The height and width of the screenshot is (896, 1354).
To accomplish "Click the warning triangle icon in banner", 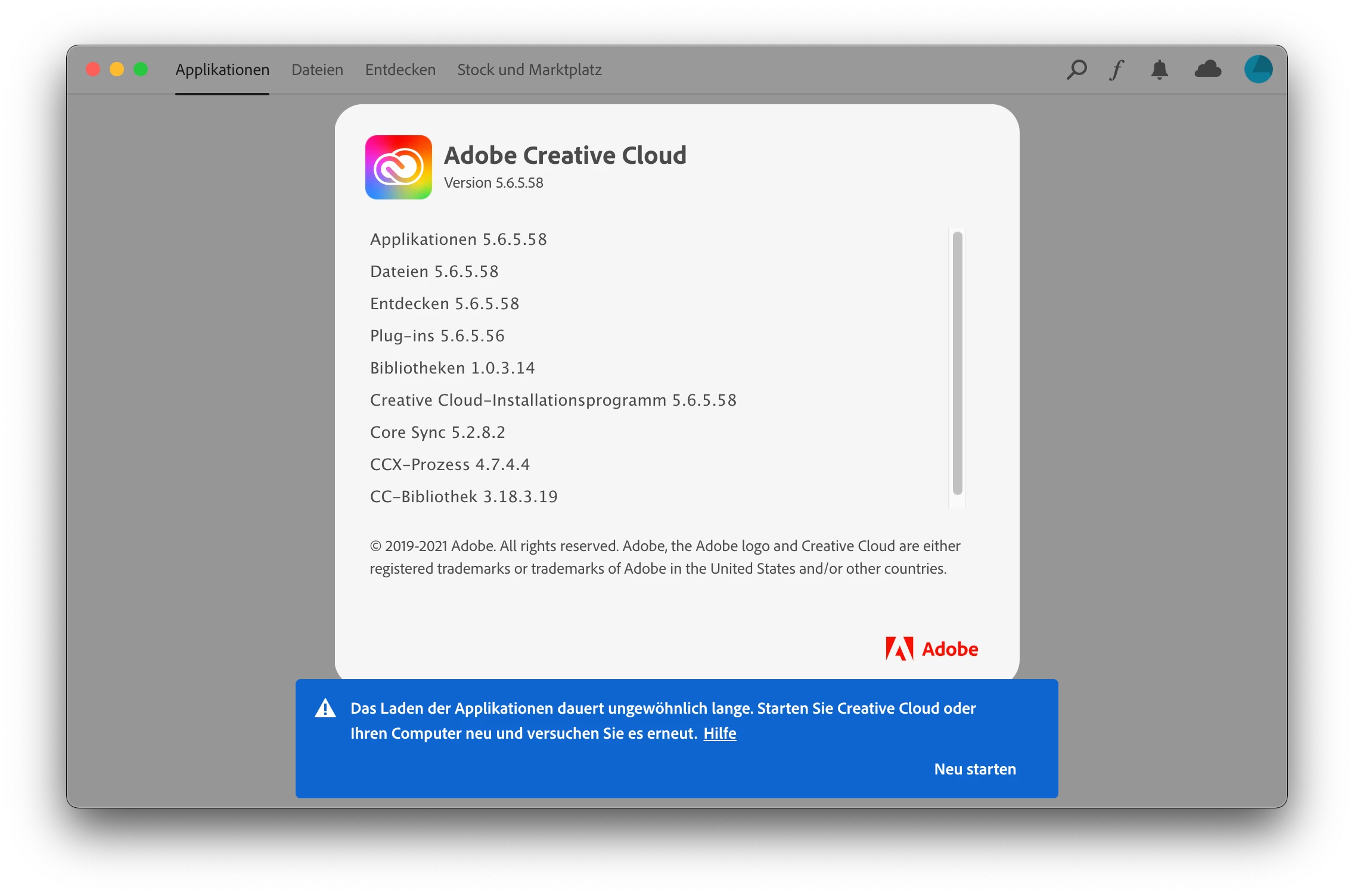I will click(x=325, y=708).
